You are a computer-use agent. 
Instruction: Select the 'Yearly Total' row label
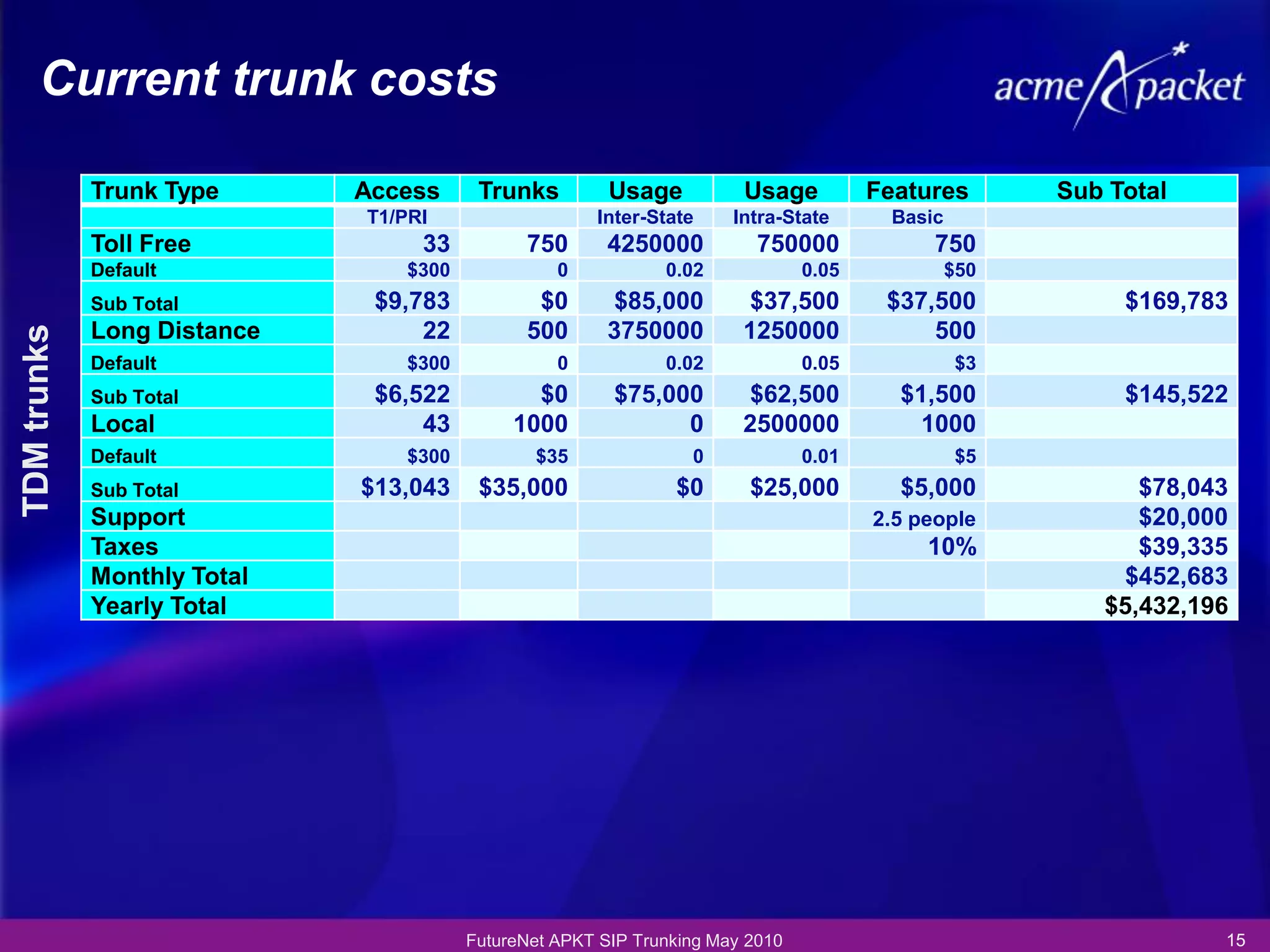208,605
